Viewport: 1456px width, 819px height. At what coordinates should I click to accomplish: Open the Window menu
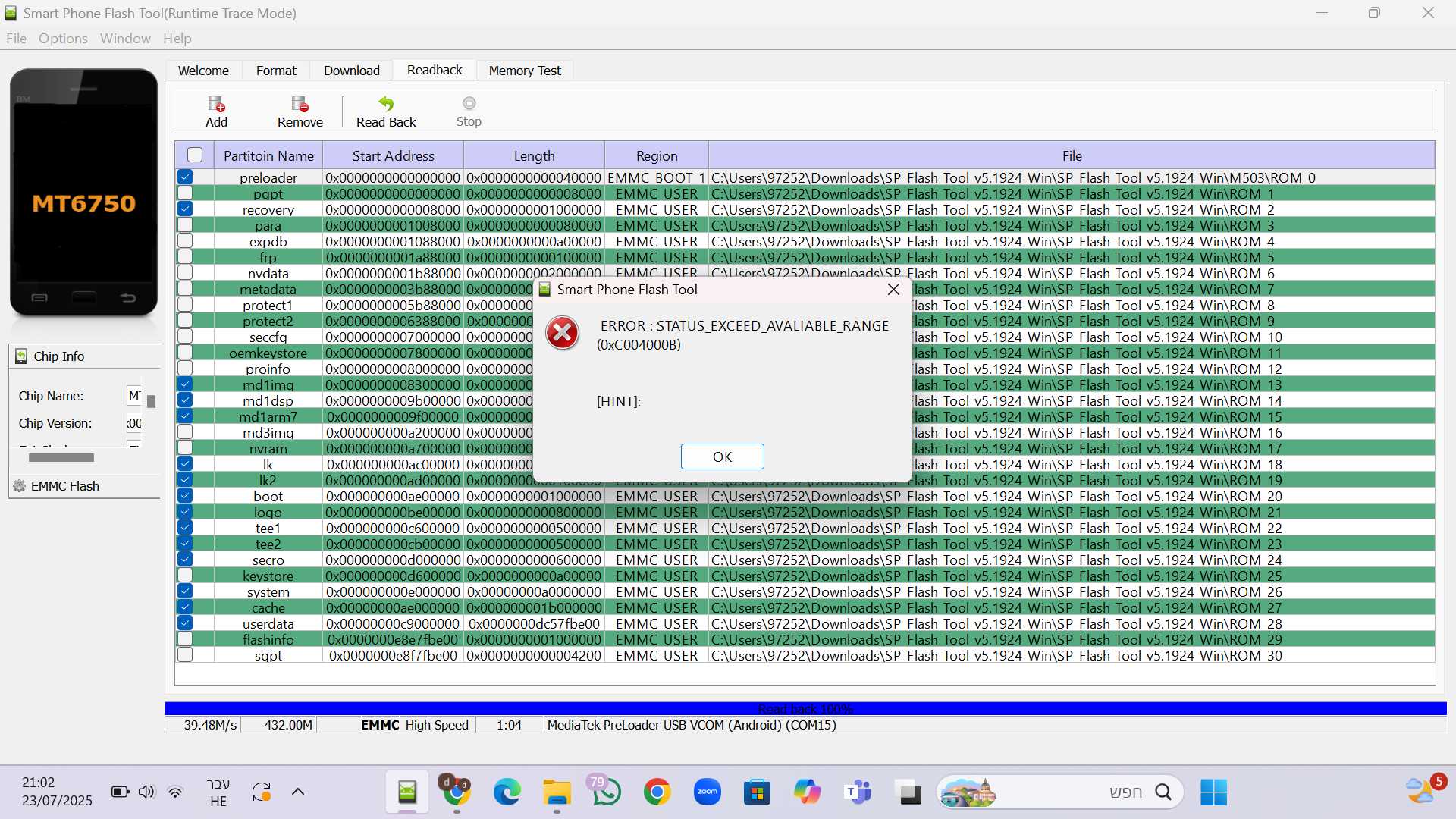coord(125,39)
